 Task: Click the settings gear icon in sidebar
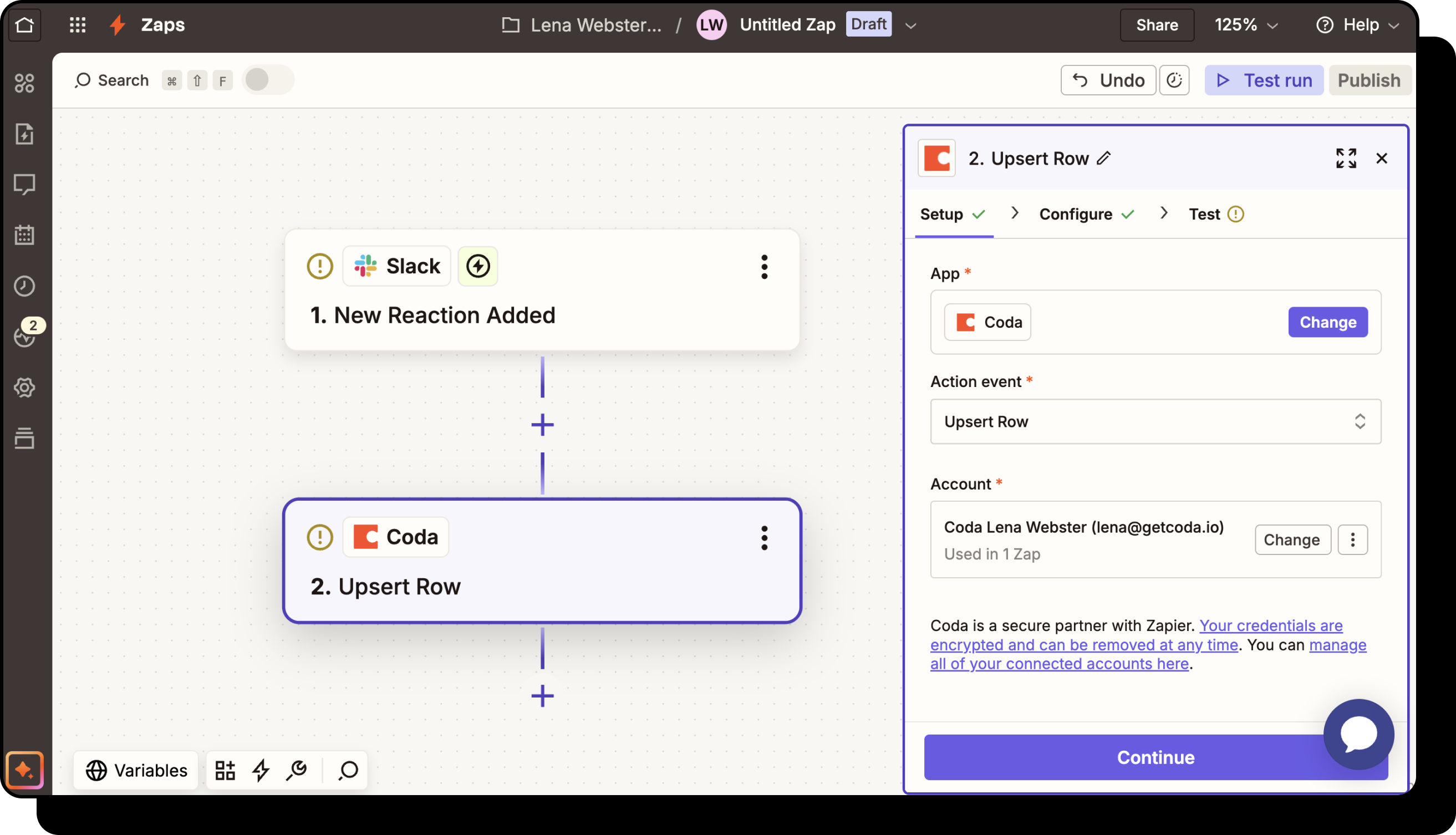click(24, 388)
